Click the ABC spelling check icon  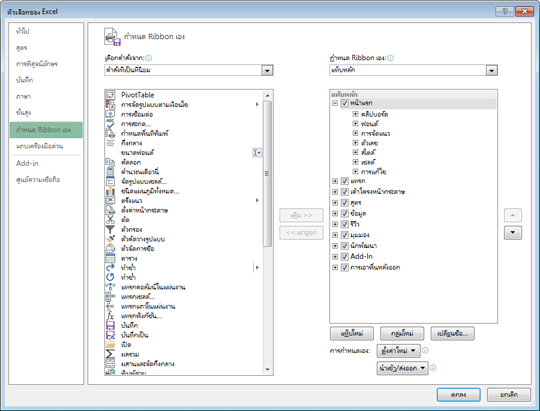(x=110, y=124)
